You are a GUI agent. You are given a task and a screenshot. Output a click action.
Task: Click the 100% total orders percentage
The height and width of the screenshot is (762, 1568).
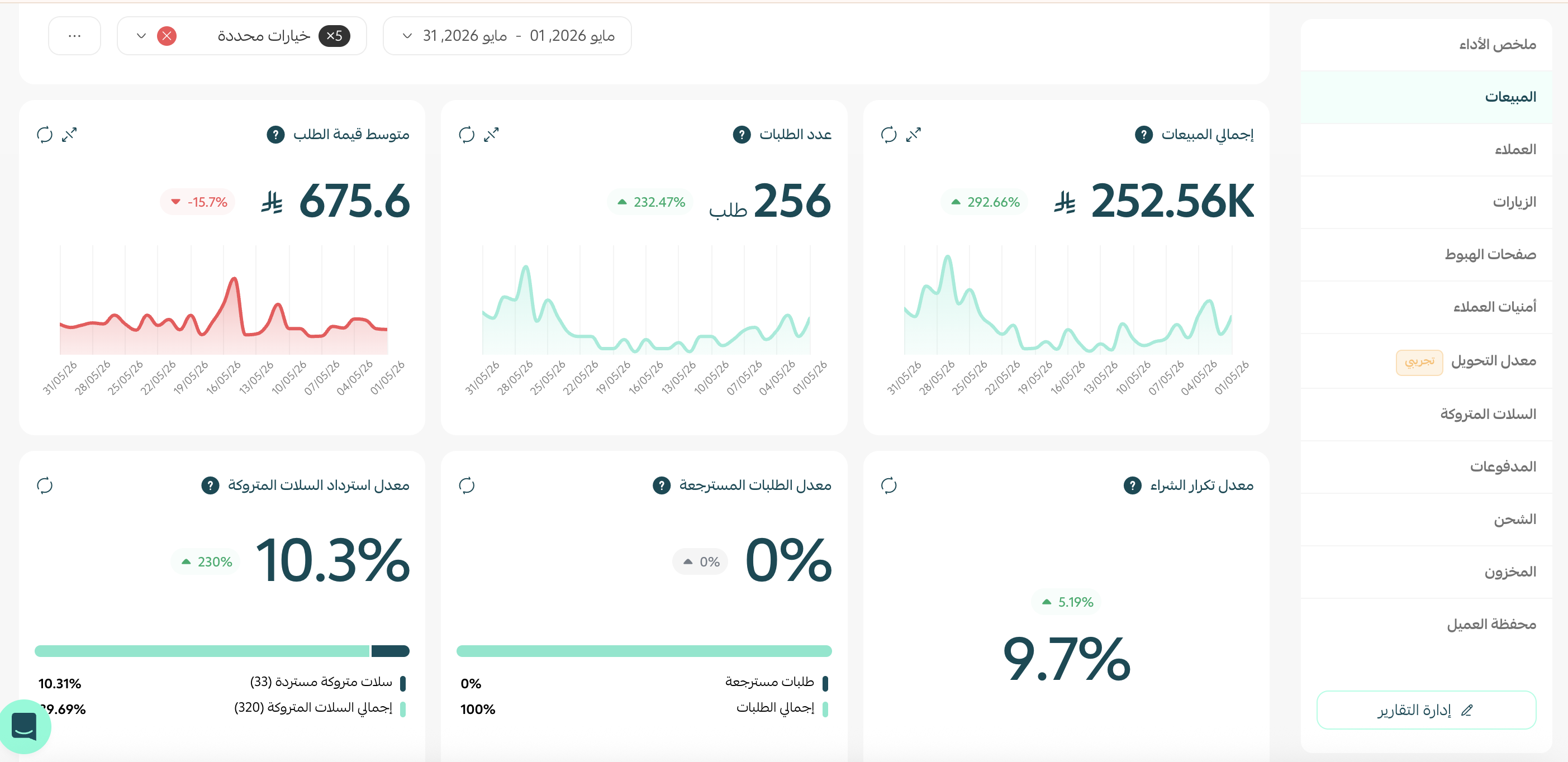coord(478,709)
